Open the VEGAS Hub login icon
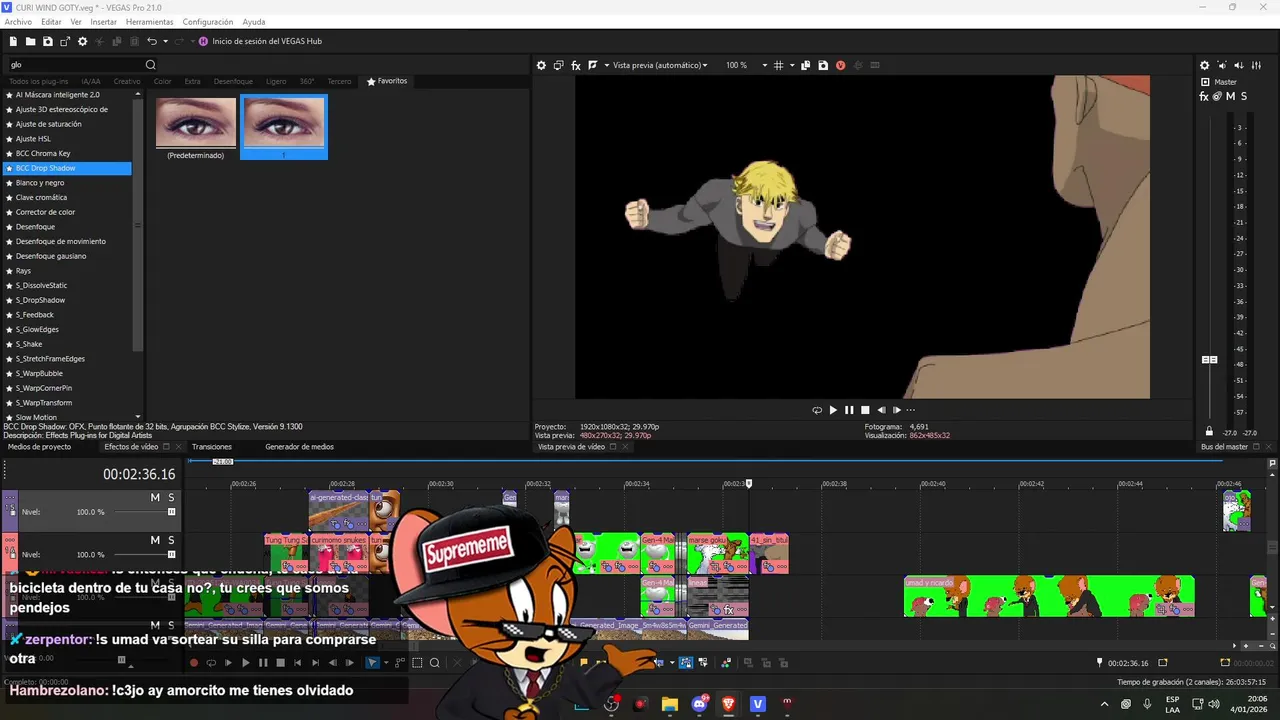The image size is (1280, 720). pyautogui.click(x=203, y=41)
